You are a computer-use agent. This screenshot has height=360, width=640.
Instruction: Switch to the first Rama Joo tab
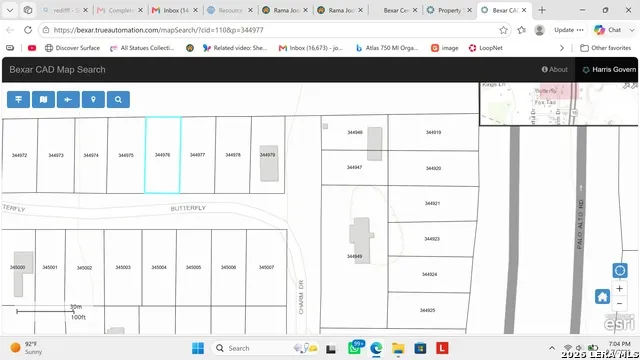(x=285, y=10)
